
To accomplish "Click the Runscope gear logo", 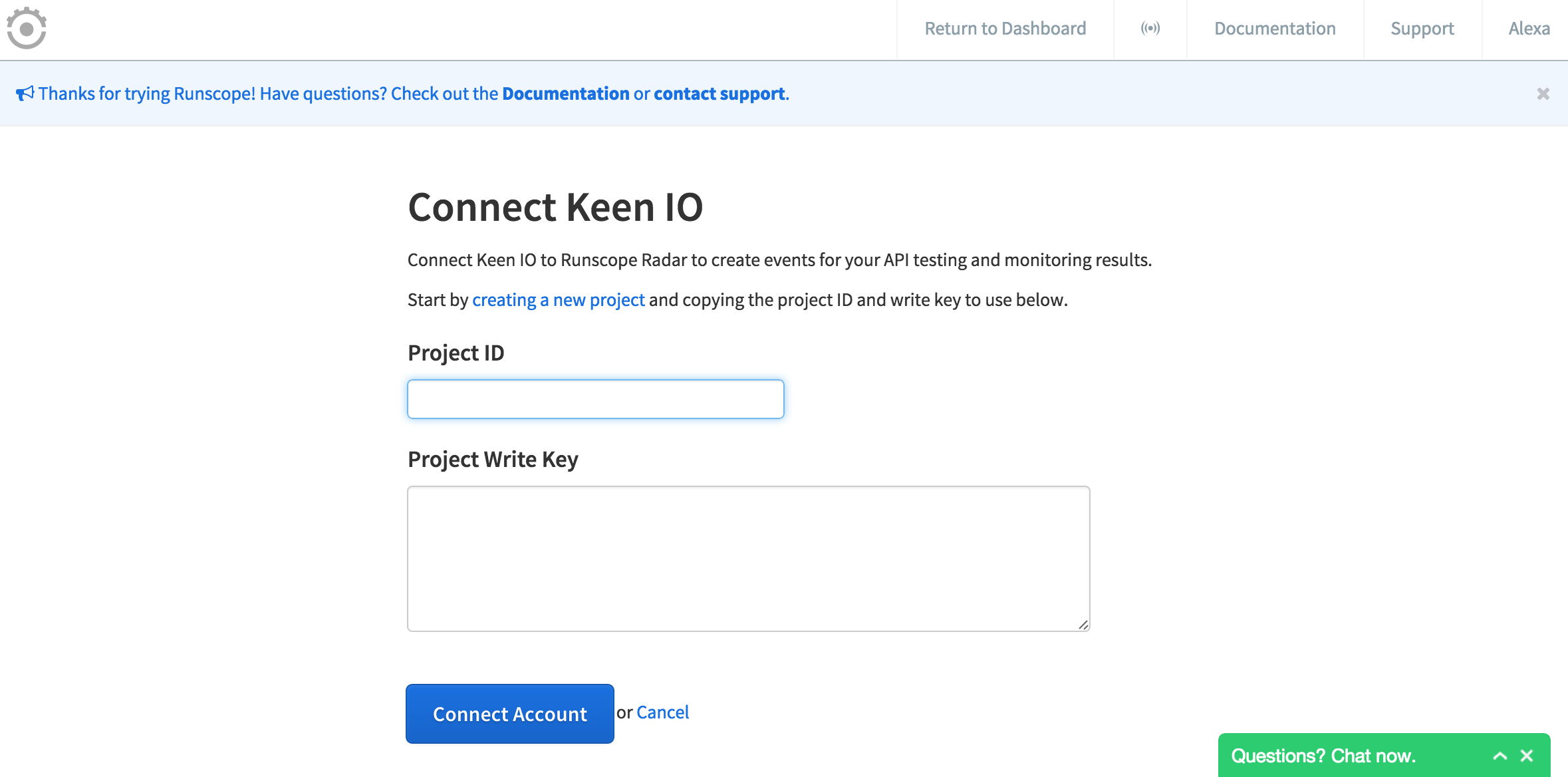I will [x=27, y=28].
